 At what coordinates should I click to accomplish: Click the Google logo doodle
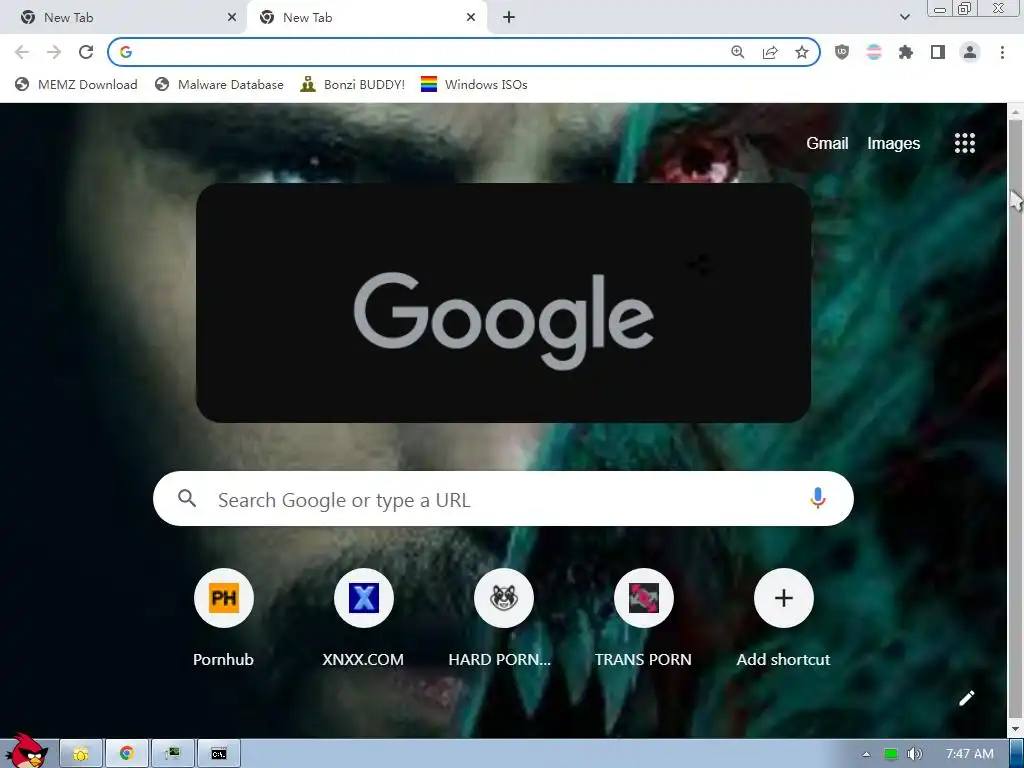[x=504, y=303]
